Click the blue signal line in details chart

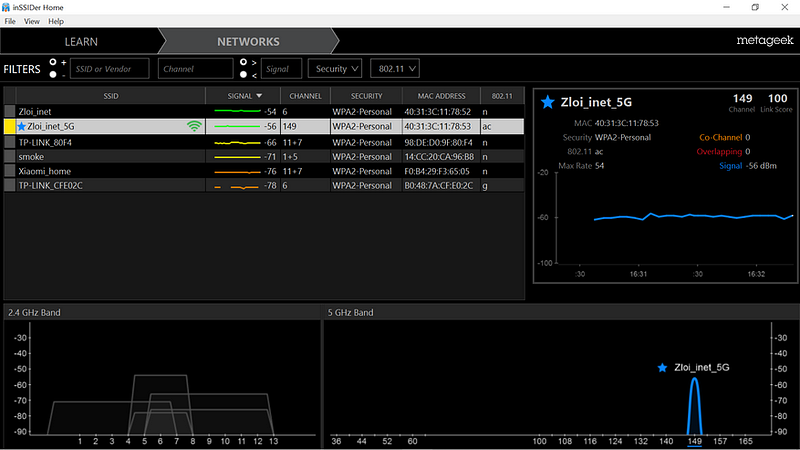click(694, 216)
